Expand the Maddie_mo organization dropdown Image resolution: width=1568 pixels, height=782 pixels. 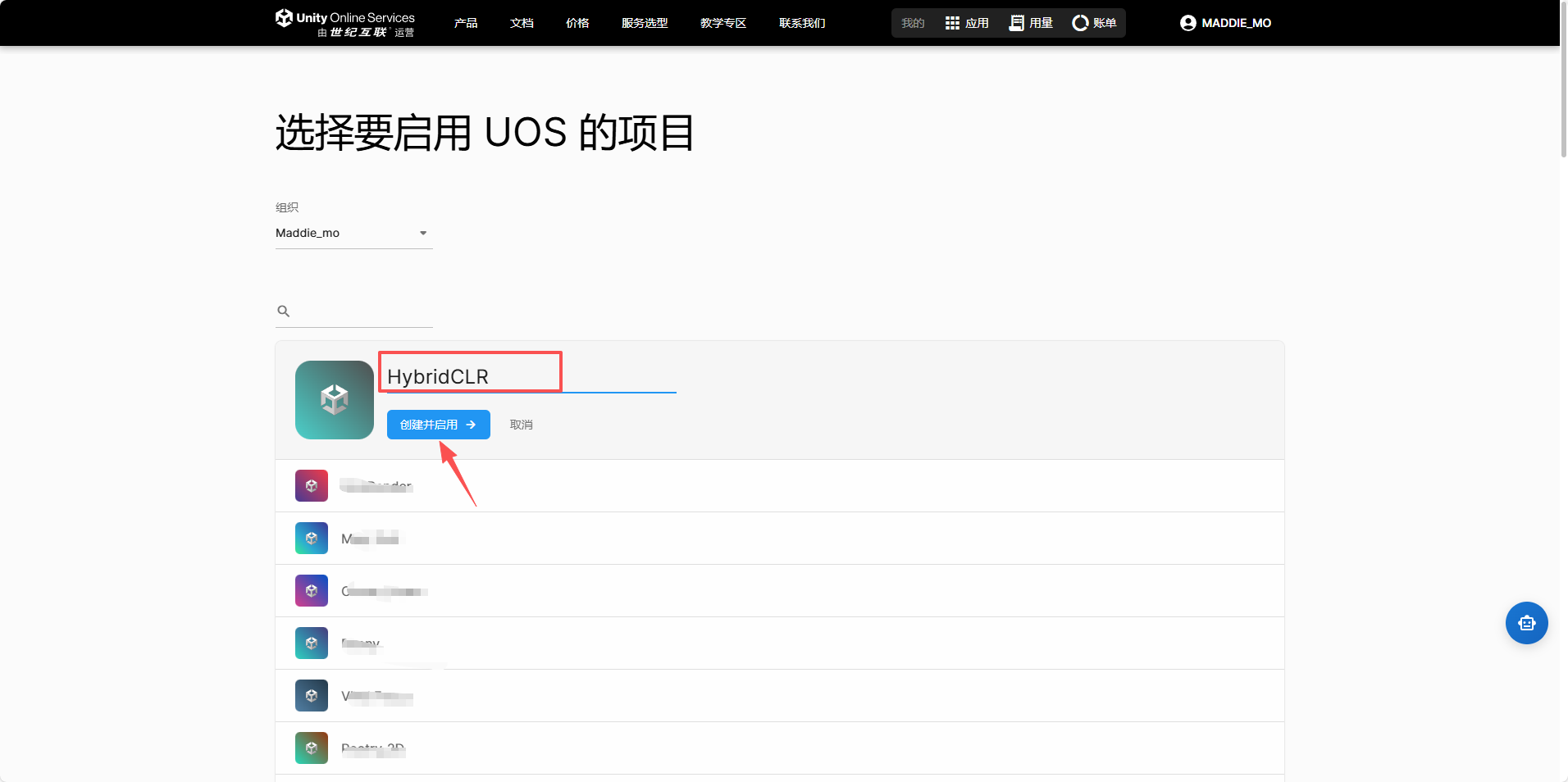coord(353,234)
